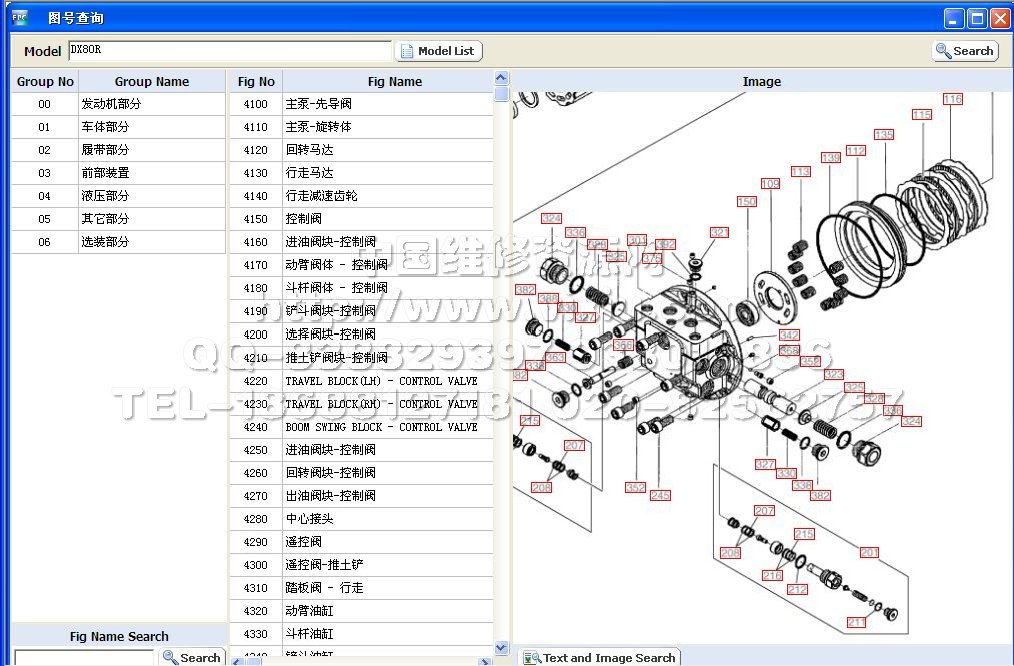This screenshot has height=666, width=1014.
Task: Select group 04 液压部分
Action: 110,196
